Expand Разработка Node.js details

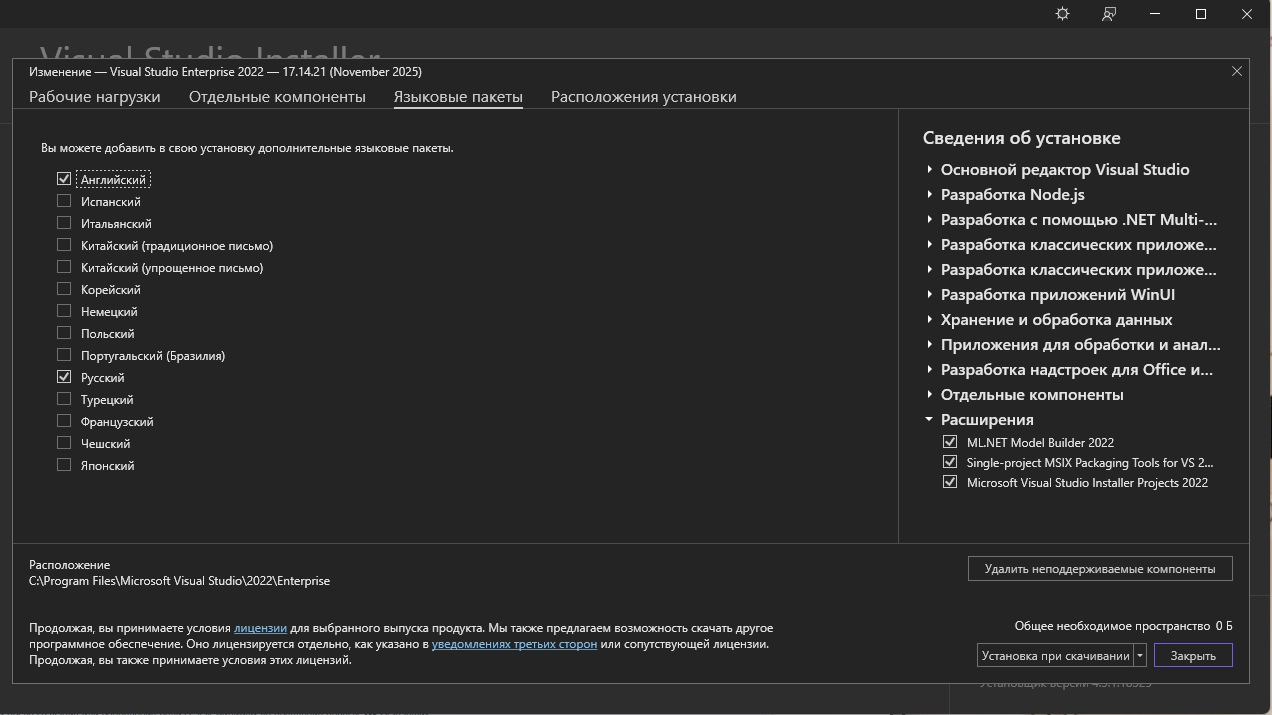[x=930, y=194]
